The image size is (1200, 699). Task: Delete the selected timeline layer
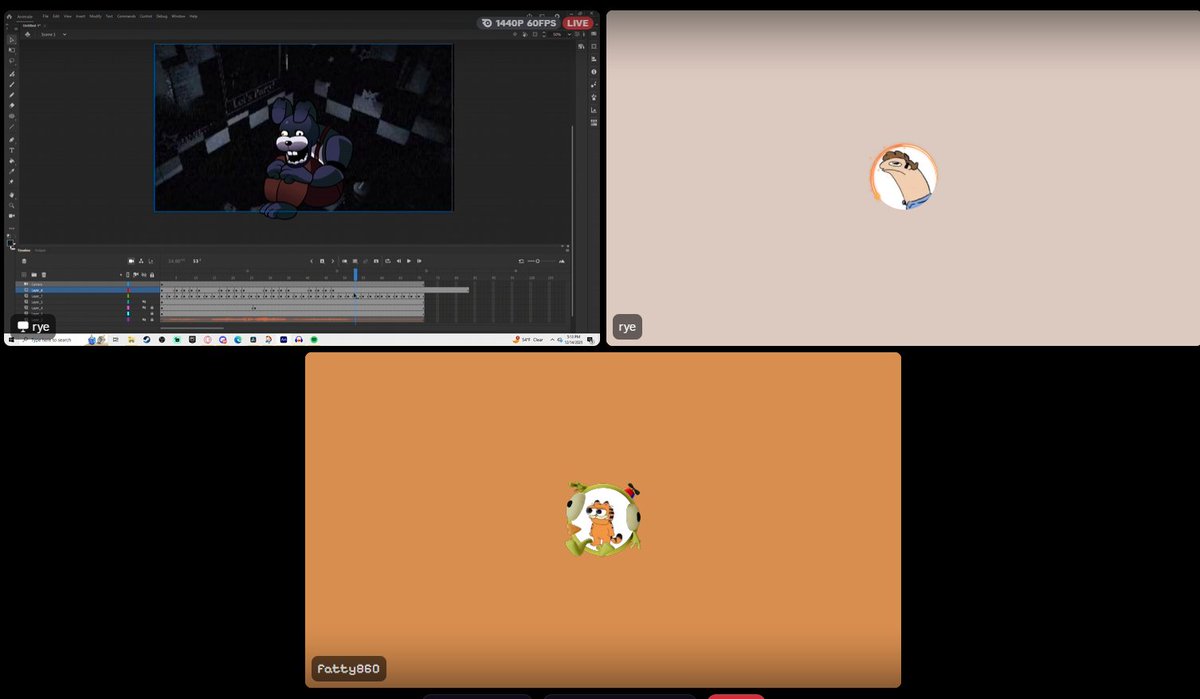point(44,275)
